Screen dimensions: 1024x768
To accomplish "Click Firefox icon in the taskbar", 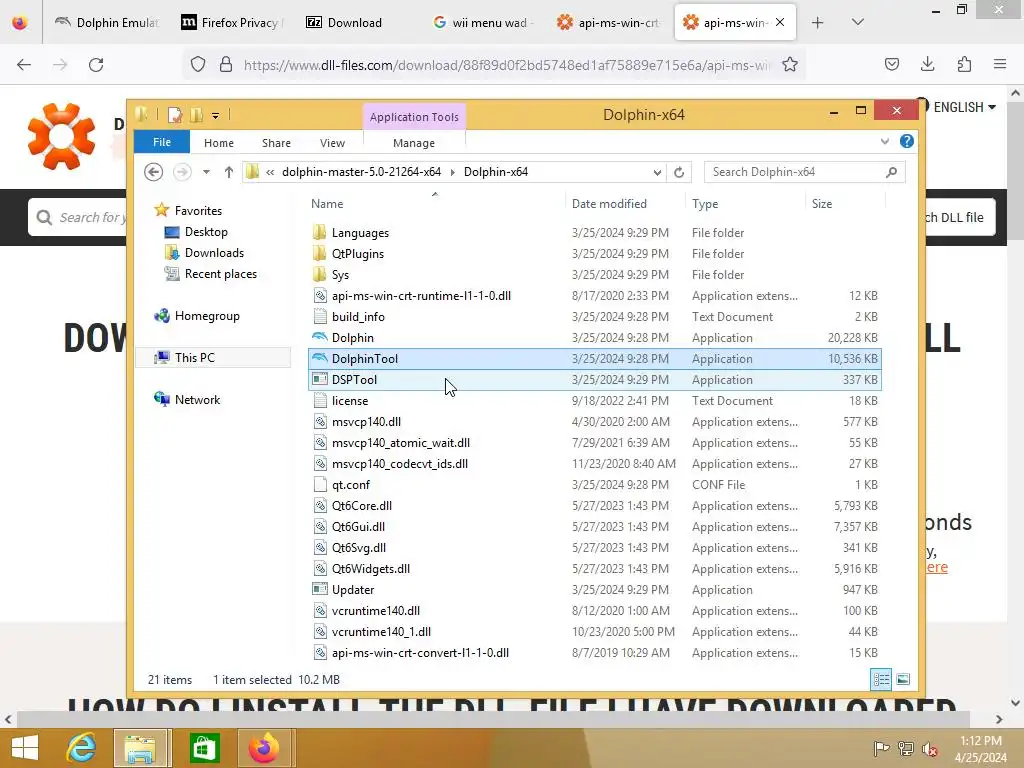I will (264, 748).
